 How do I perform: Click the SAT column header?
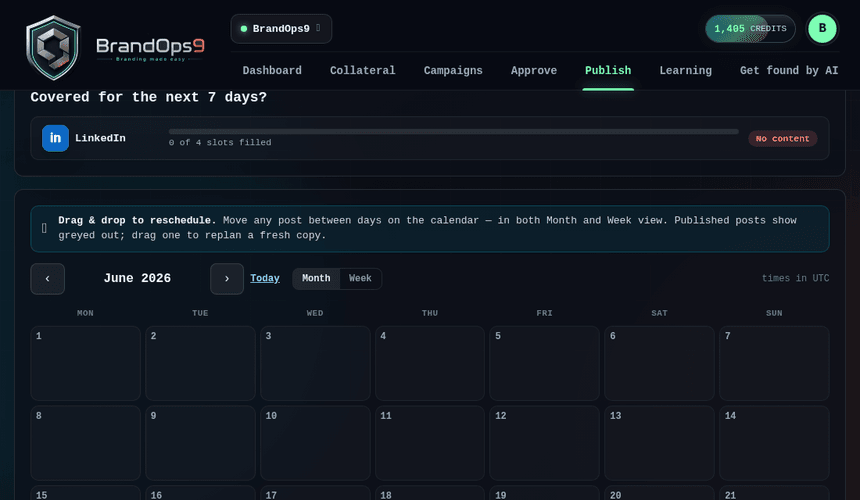(x=659, y=313)
